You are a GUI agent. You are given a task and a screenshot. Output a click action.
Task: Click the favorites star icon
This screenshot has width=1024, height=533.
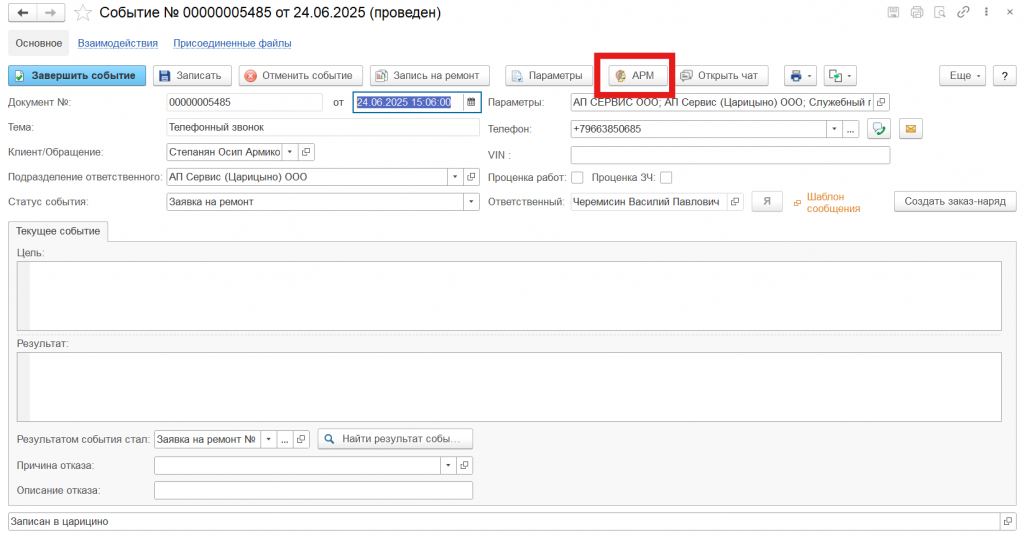pyautogui.click(x=84, y=13)
